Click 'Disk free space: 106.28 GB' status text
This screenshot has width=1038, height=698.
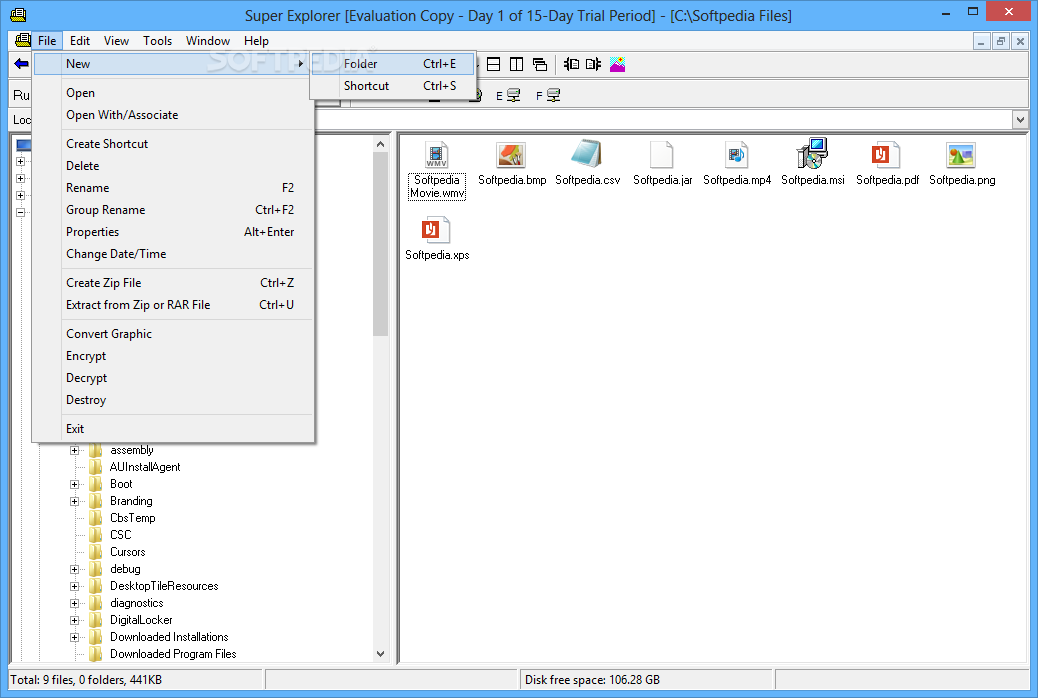coord(592,679)
